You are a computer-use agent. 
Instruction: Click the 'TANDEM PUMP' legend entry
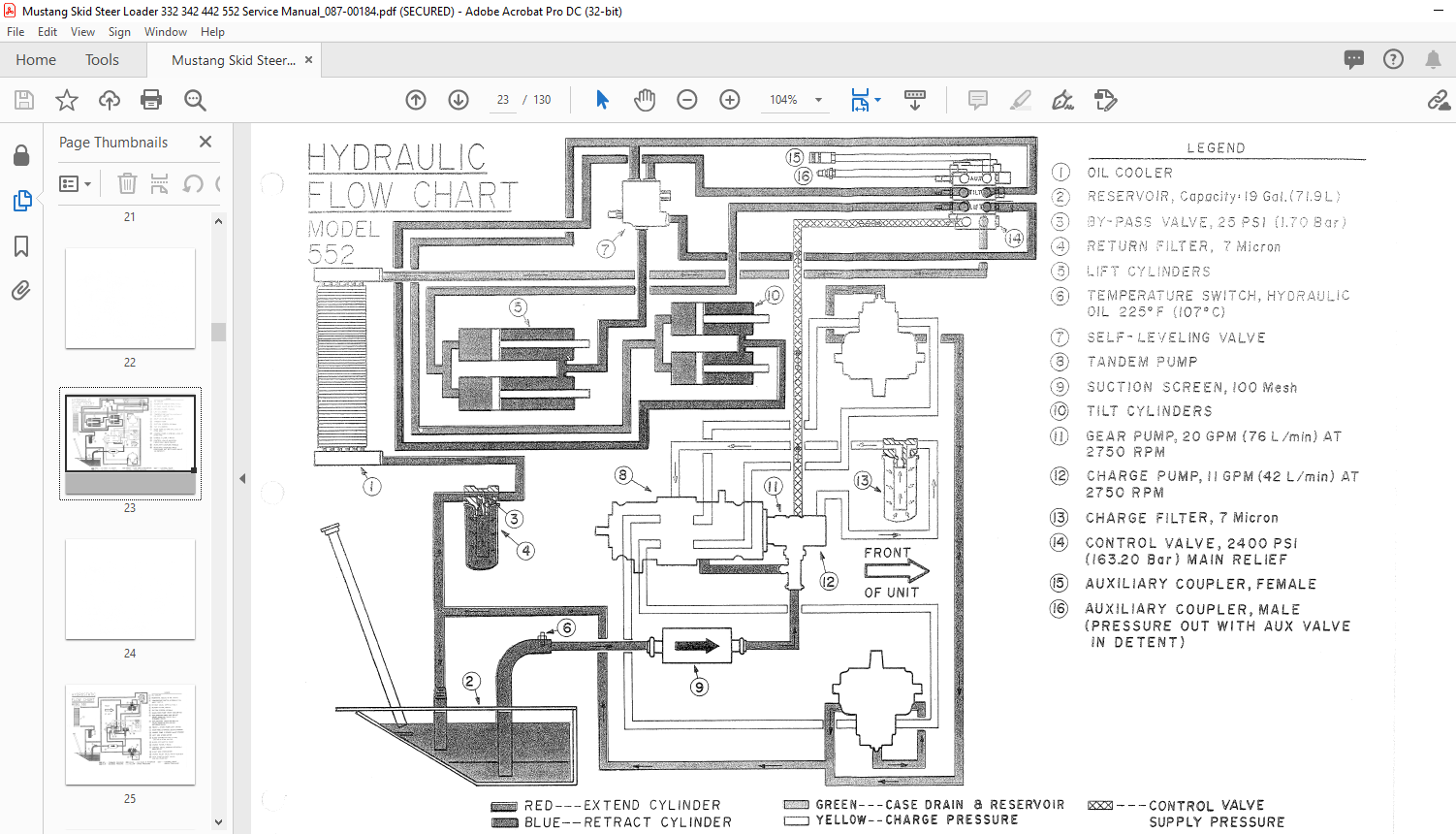[1142, 362]
